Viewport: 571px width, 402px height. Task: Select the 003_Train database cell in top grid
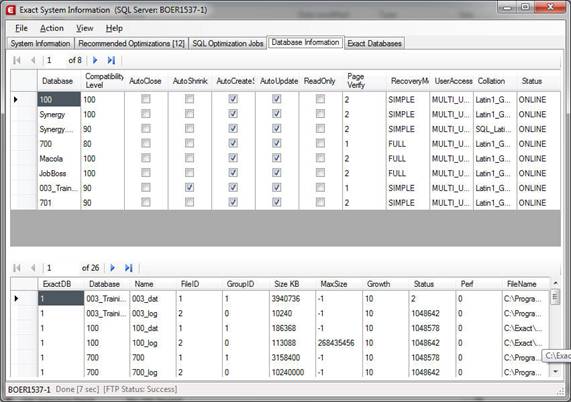[59, 188]
